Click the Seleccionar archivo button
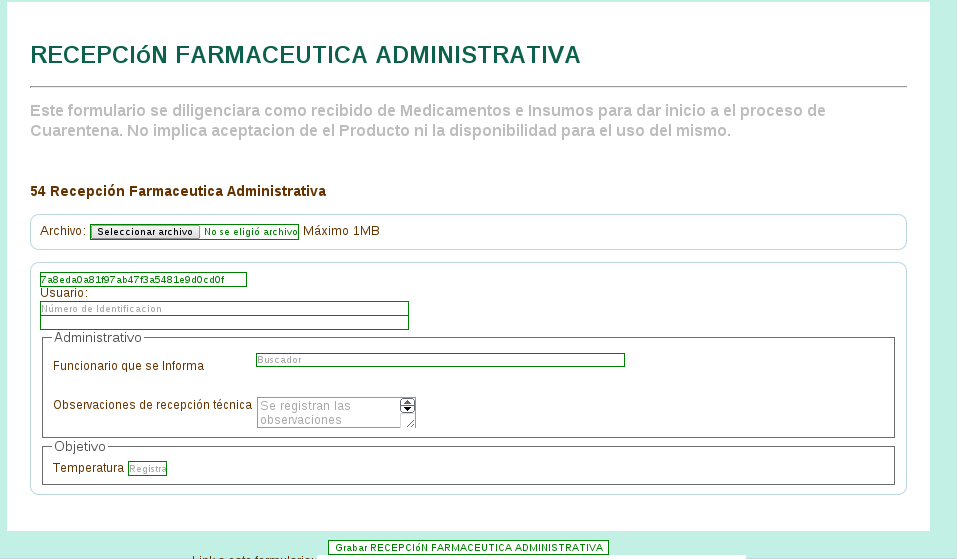Image resolution: width=957 pixels, height=559 pixels. click(x=145, y=232)
